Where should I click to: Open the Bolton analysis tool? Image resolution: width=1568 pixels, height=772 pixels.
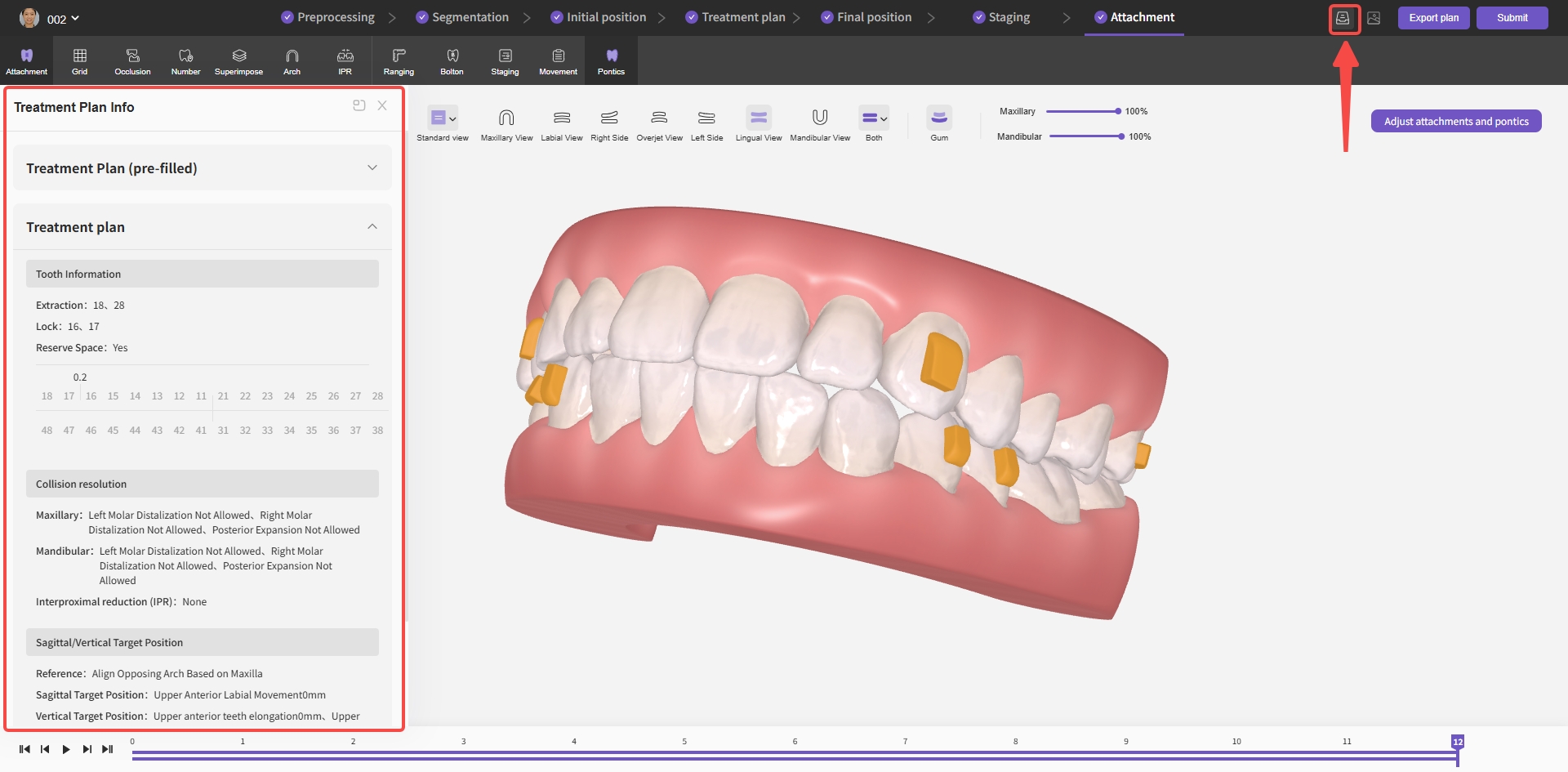(x=452, y=61)
